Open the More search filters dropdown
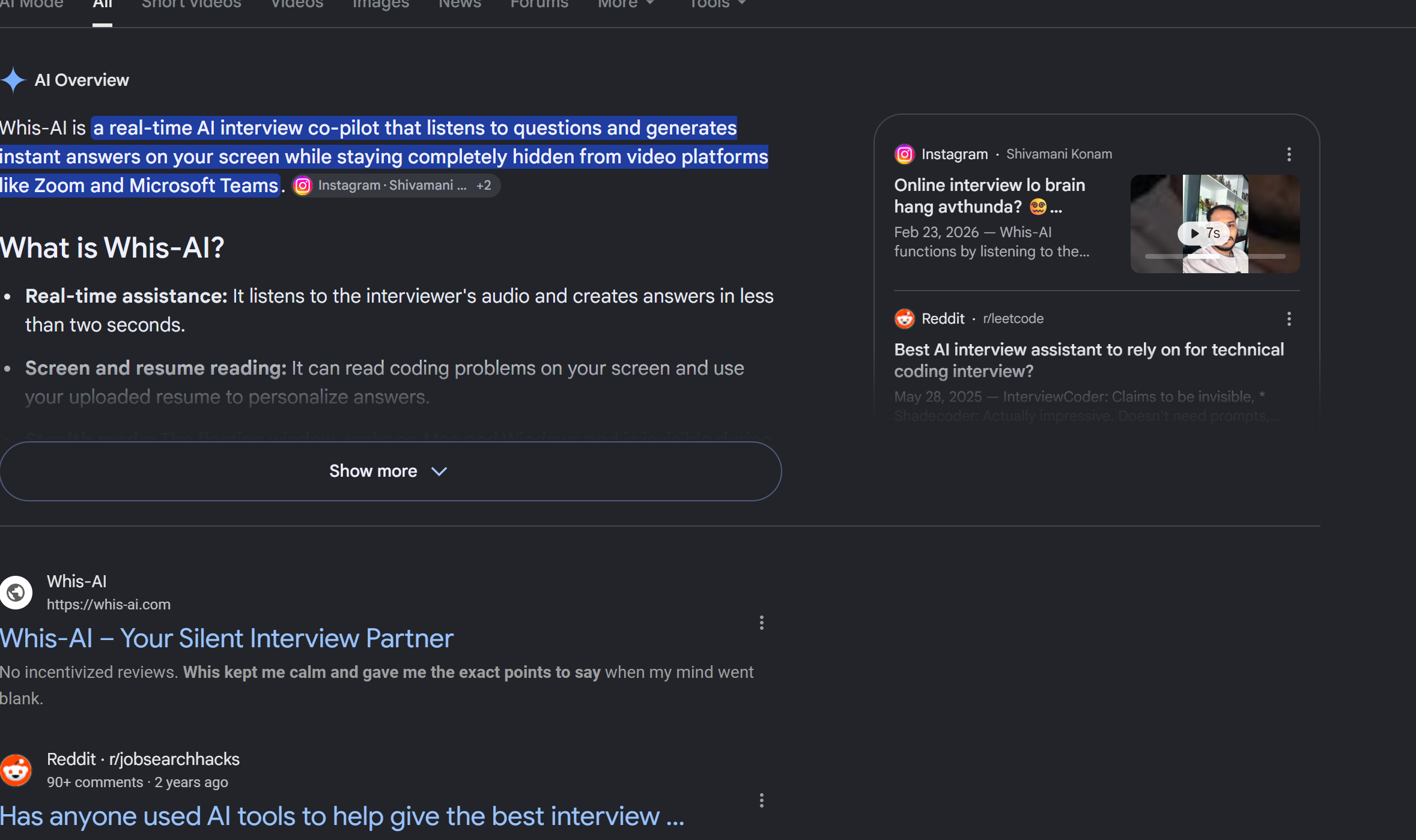Image resolution: width=1416 pixels, height=840 pixels. pos(625,4)
